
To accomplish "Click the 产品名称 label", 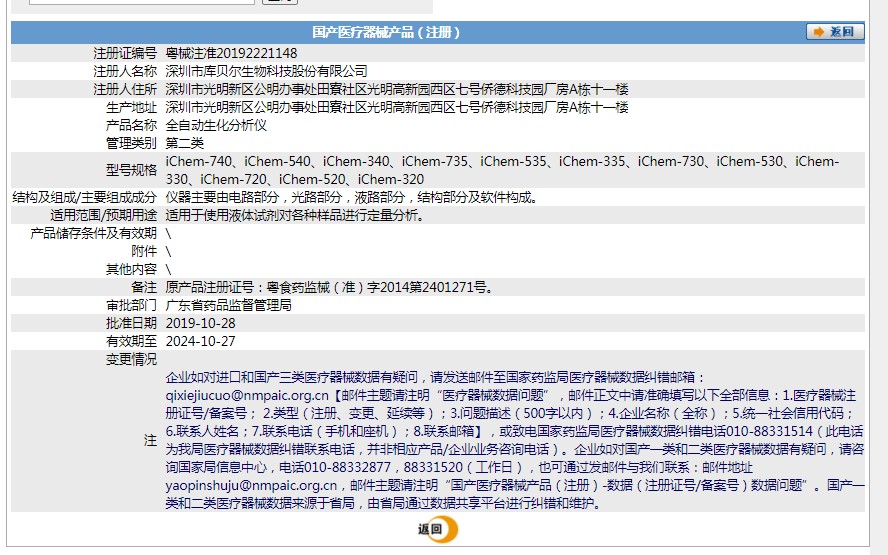I will pos(131,125).
